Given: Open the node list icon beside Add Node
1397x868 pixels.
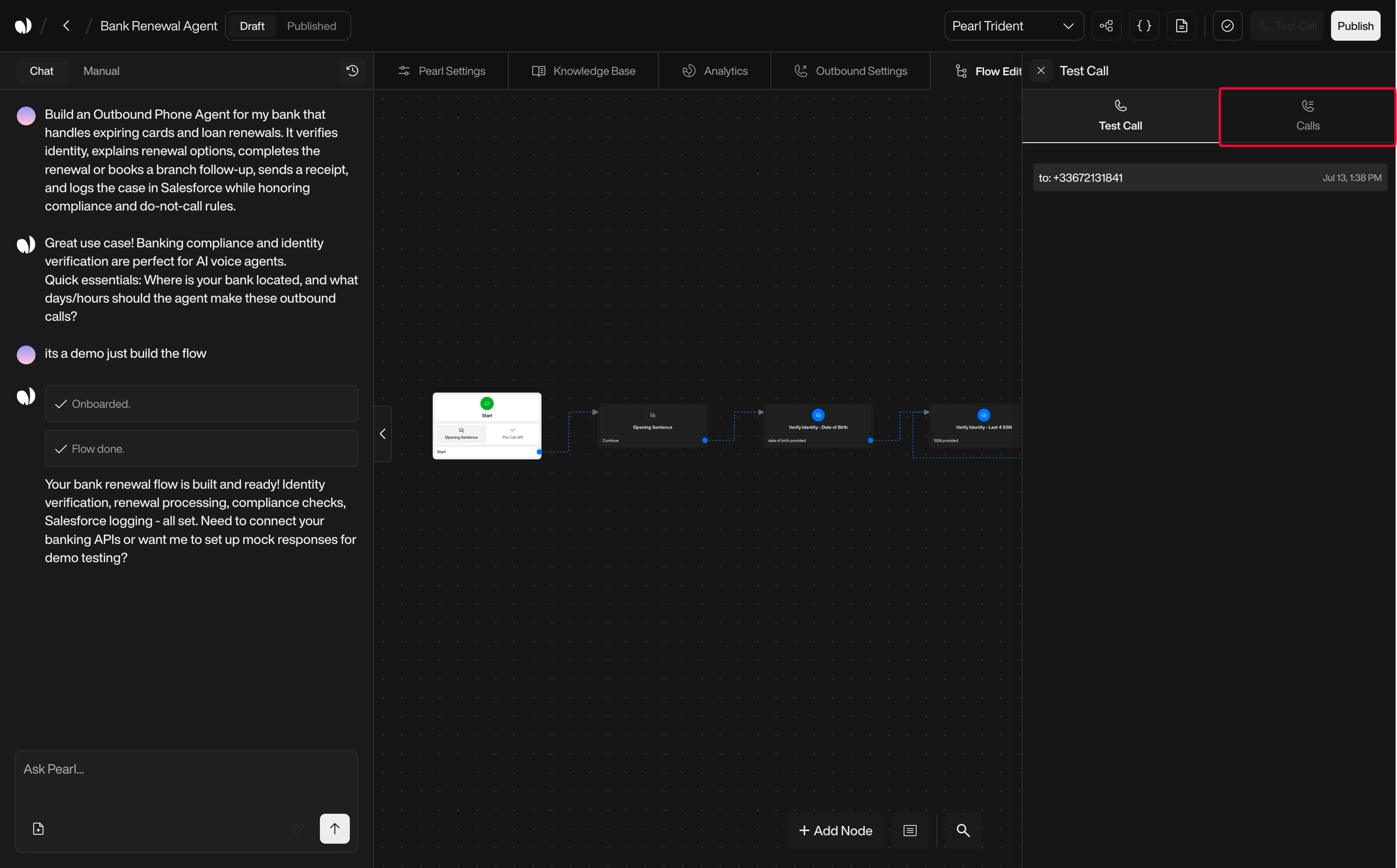Looking at the screenshot, I should point(910,830).
